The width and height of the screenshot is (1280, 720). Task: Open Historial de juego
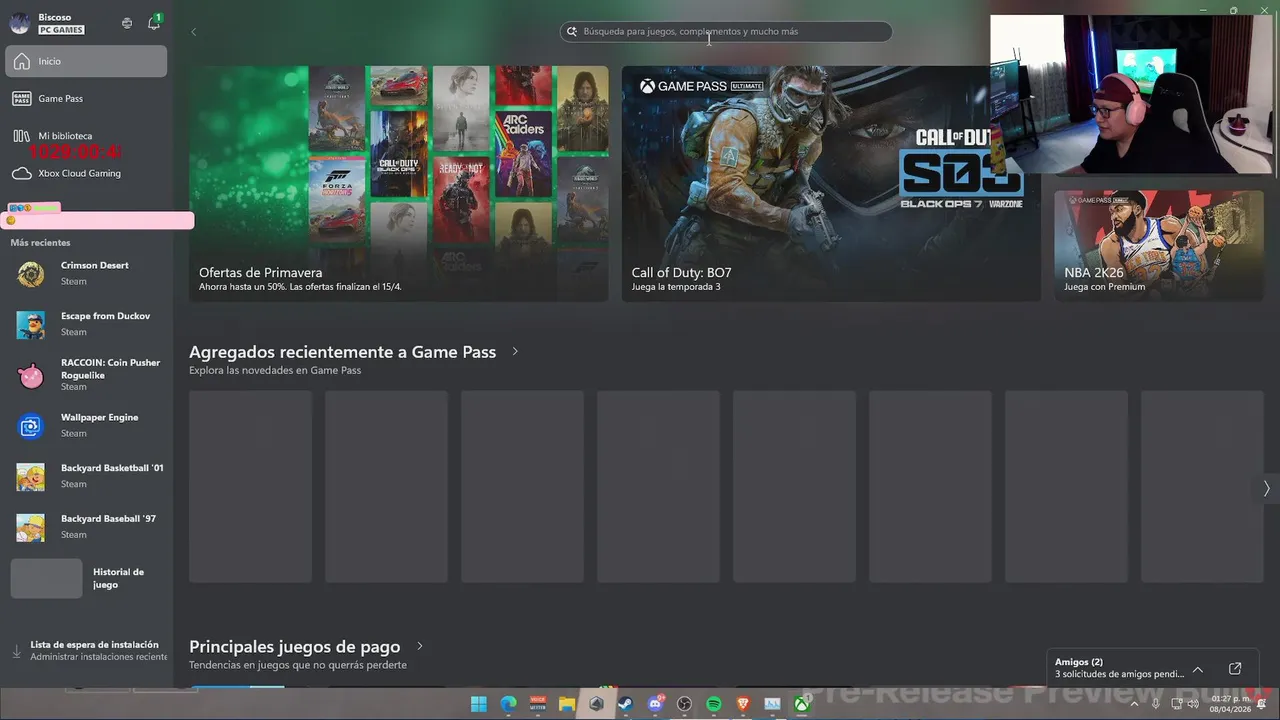86,578
